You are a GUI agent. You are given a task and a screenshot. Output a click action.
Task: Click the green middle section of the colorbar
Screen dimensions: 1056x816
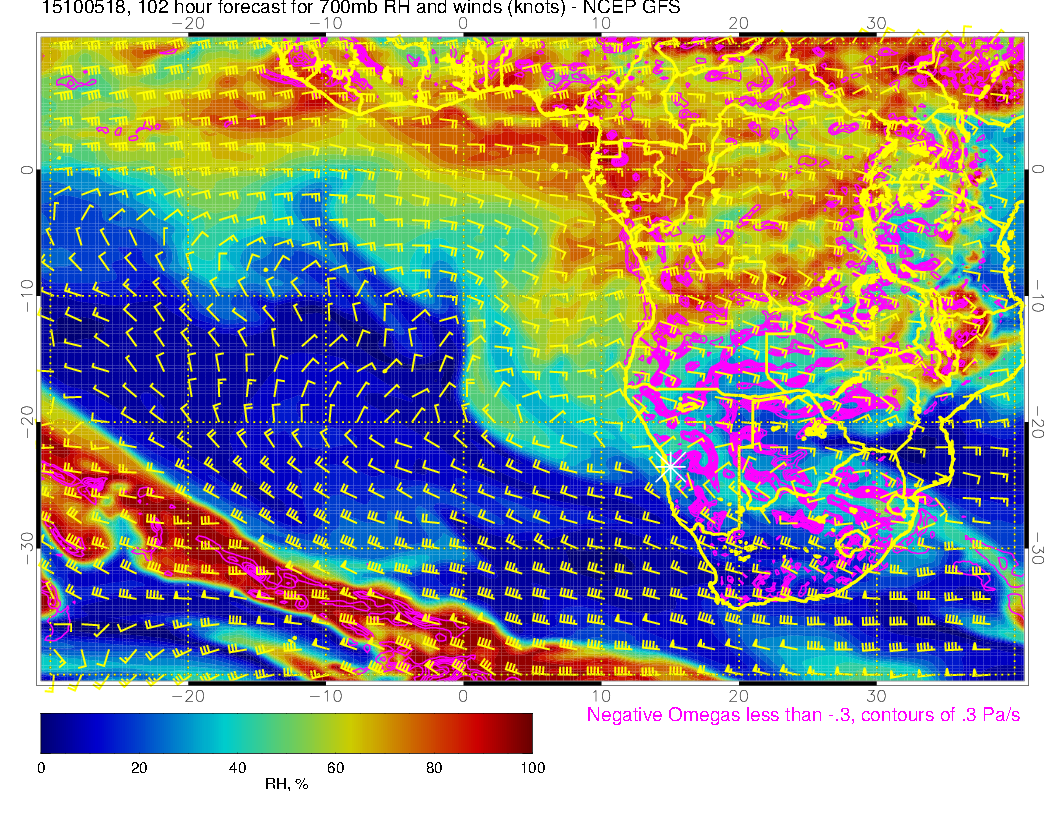click(x=286, y=733)
